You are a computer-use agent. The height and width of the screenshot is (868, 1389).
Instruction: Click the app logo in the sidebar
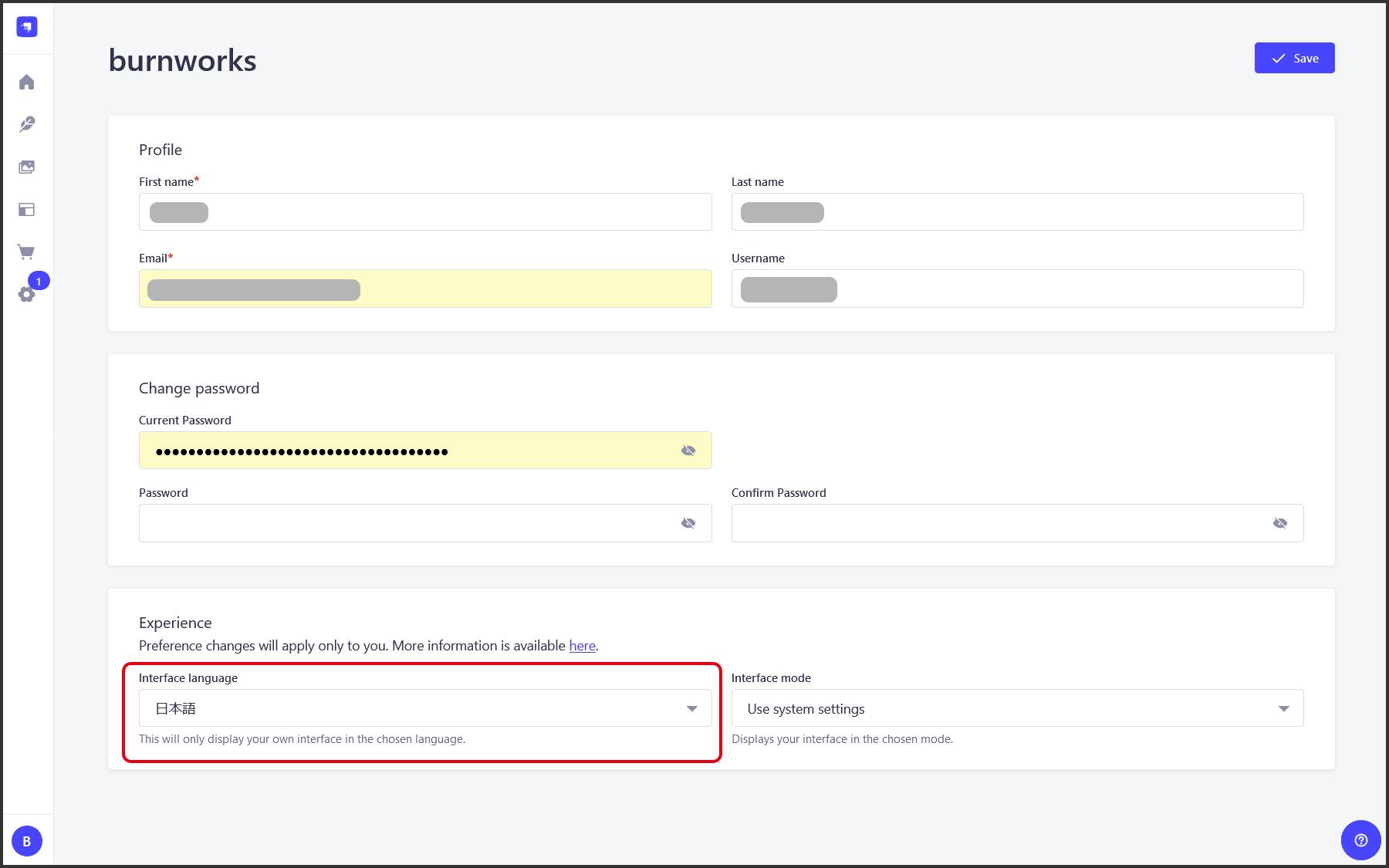(x=27, y=27)
